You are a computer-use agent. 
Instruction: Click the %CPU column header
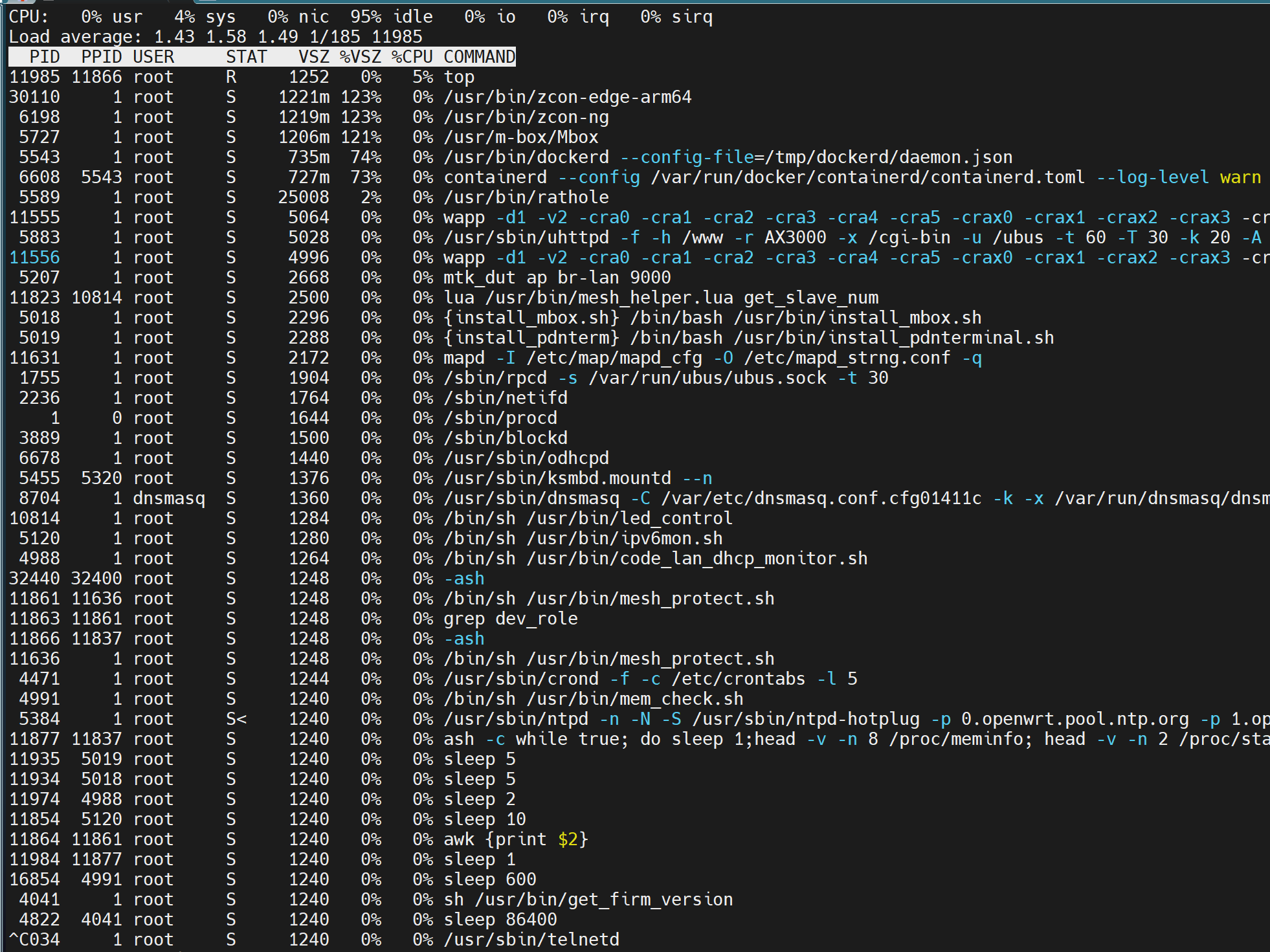pyautogui.click(x=412, y=57)
